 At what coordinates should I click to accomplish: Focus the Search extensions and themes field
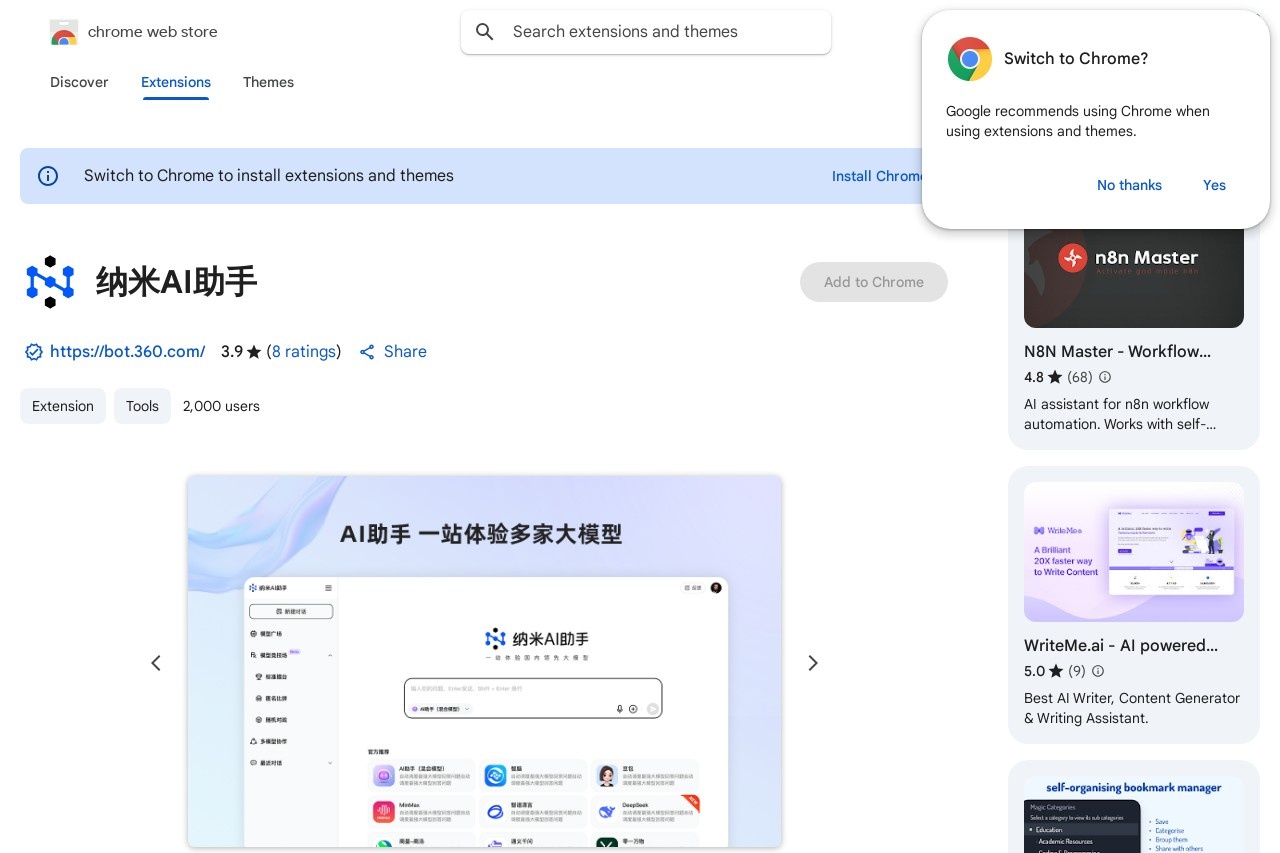646,32
